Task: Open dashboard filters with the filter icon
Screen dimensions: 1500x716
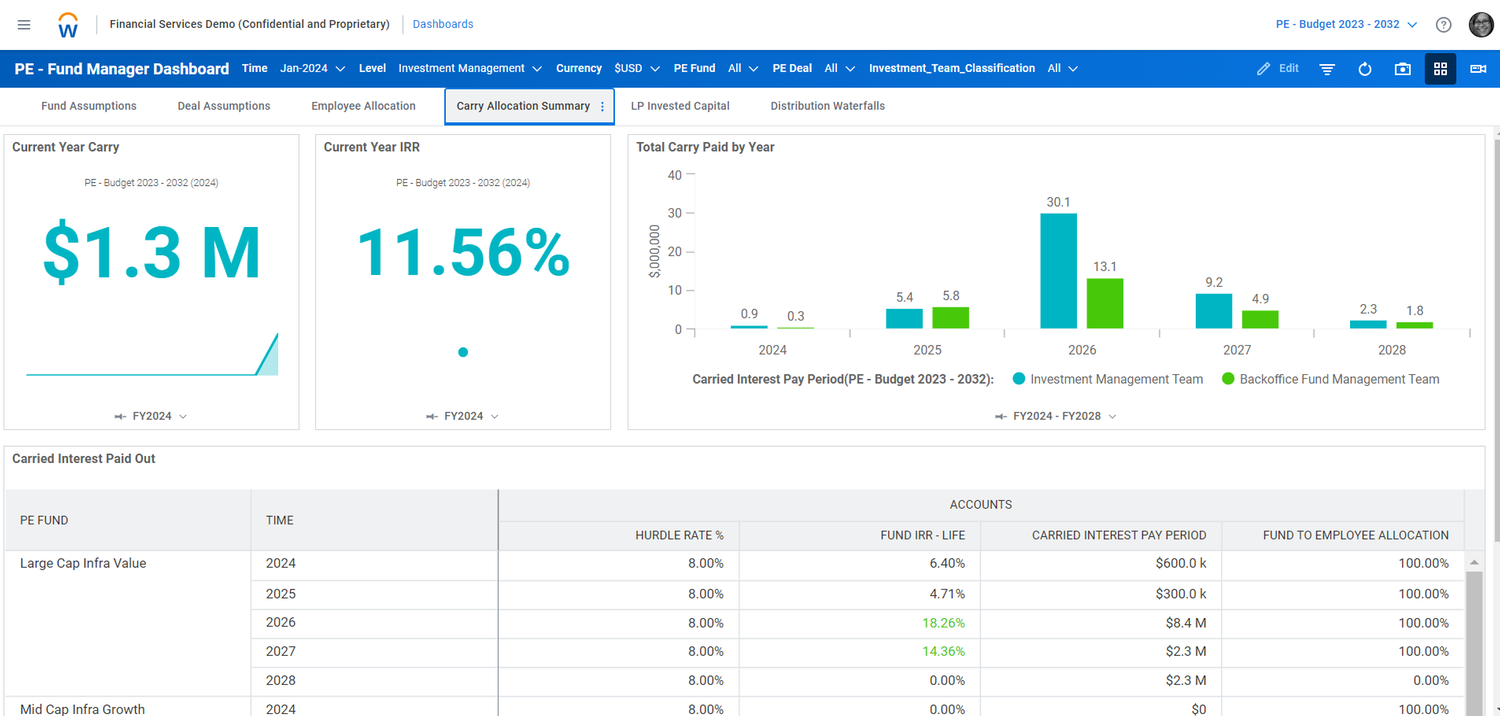Action: click(x=1327, y=68)
